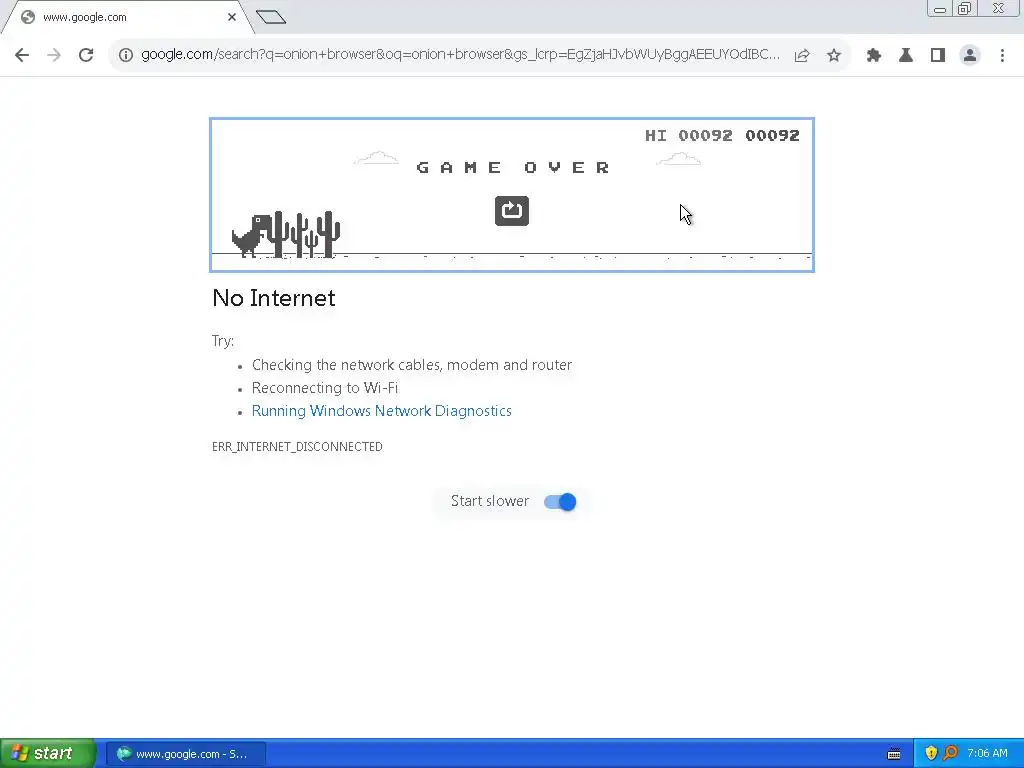Click the No Internet heading

[274, 298]
